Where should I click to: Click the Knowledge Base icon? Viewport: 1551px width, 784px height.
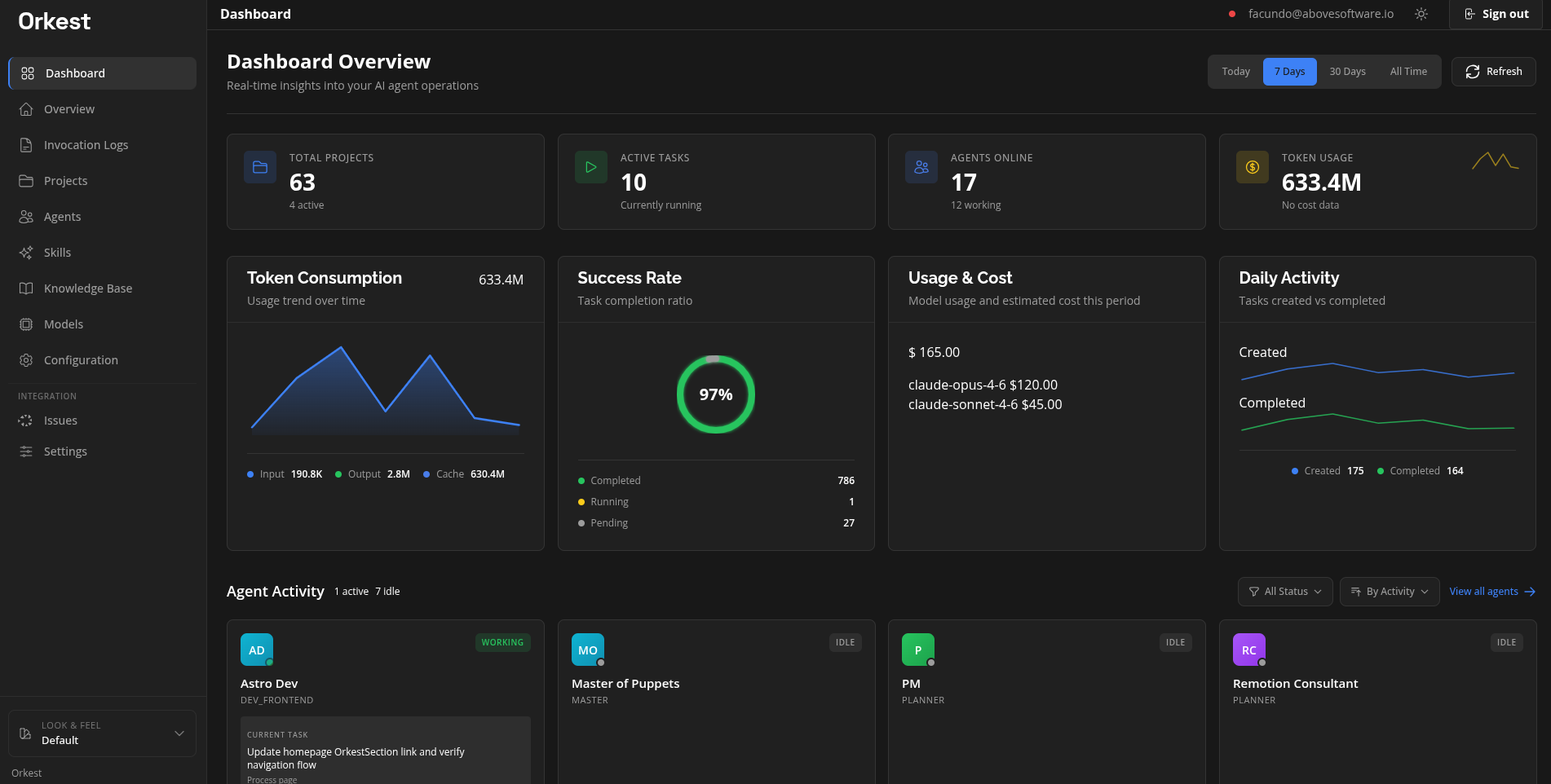tap(26, 288)
